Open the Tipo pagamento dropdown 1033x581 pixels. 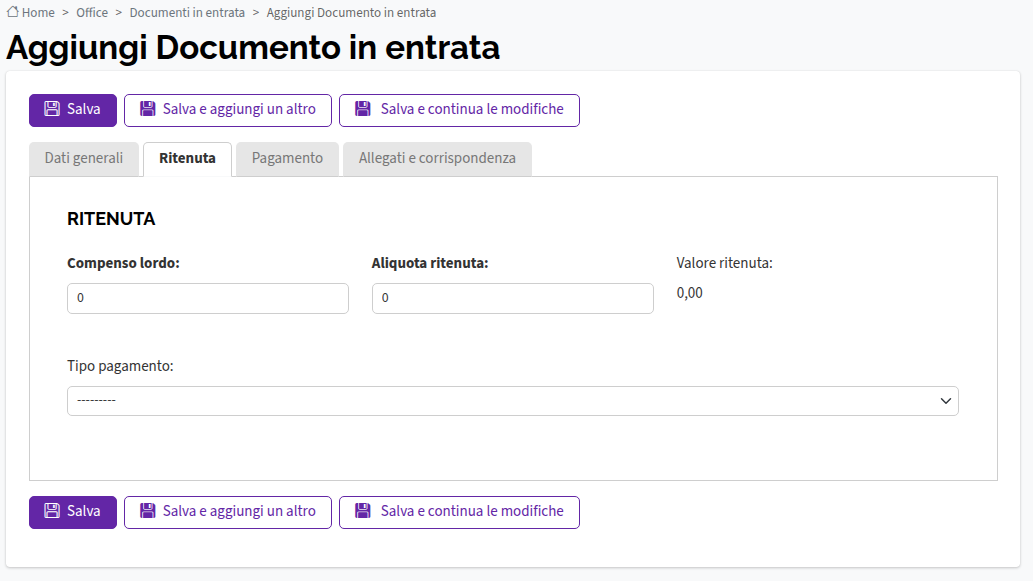513,401
